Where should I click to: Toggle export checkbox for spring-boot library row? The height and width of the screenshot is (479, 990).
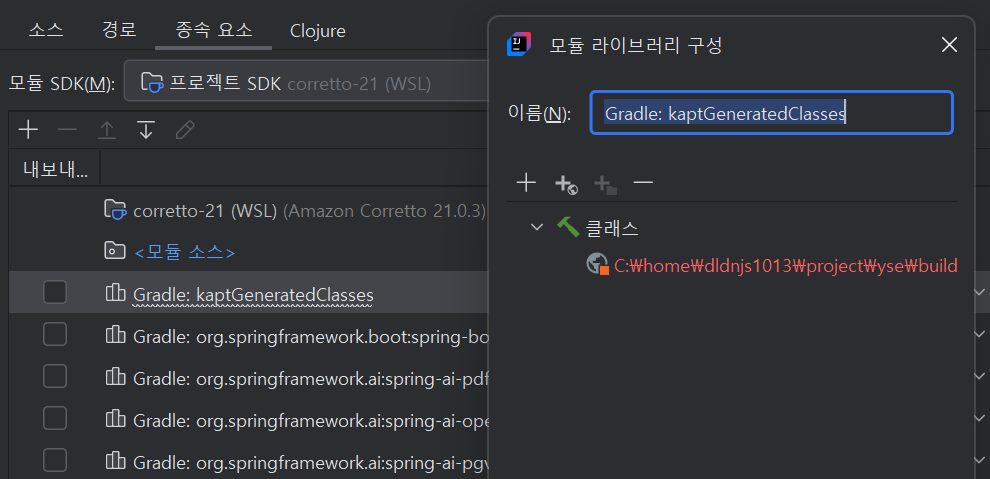[55, 334]
